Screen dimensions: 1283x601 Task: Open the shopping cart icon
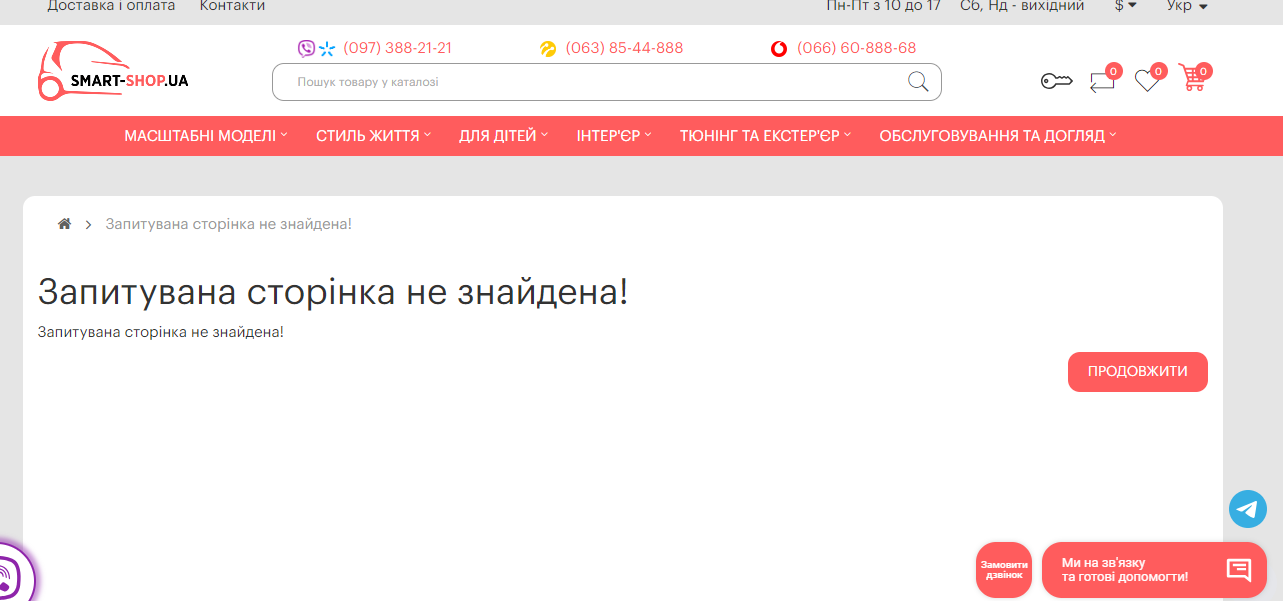point(1192,79)
